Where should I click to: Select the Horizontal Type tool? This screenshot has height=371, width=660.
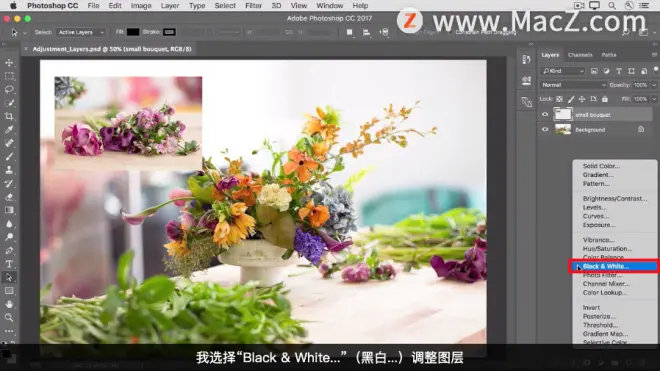coord(9,264)
